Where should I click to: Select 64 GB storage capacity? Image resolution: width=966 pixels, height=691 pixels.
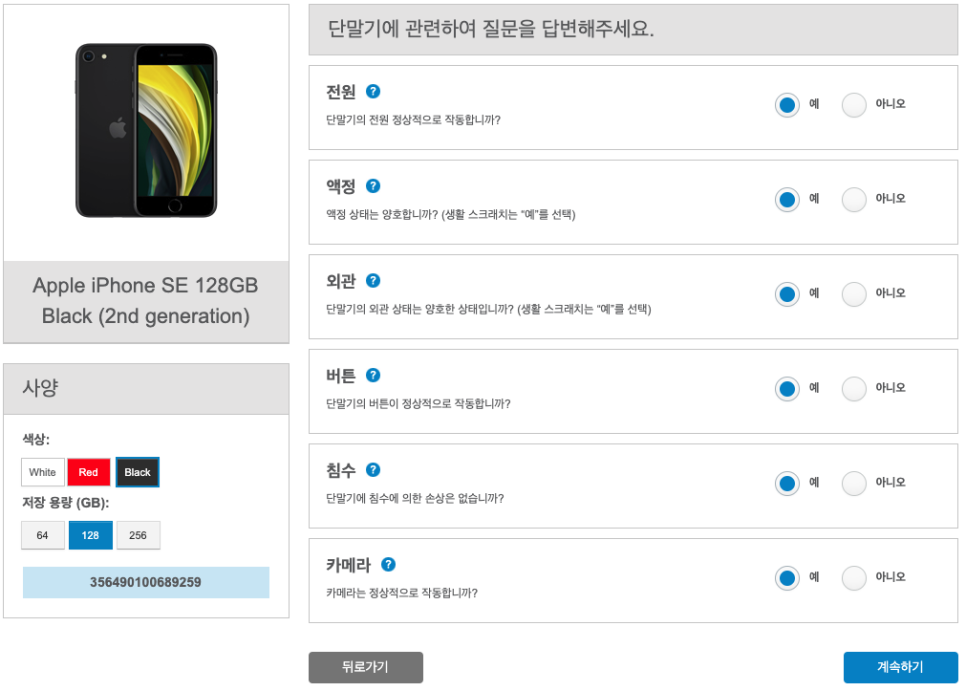coord(43,535)
